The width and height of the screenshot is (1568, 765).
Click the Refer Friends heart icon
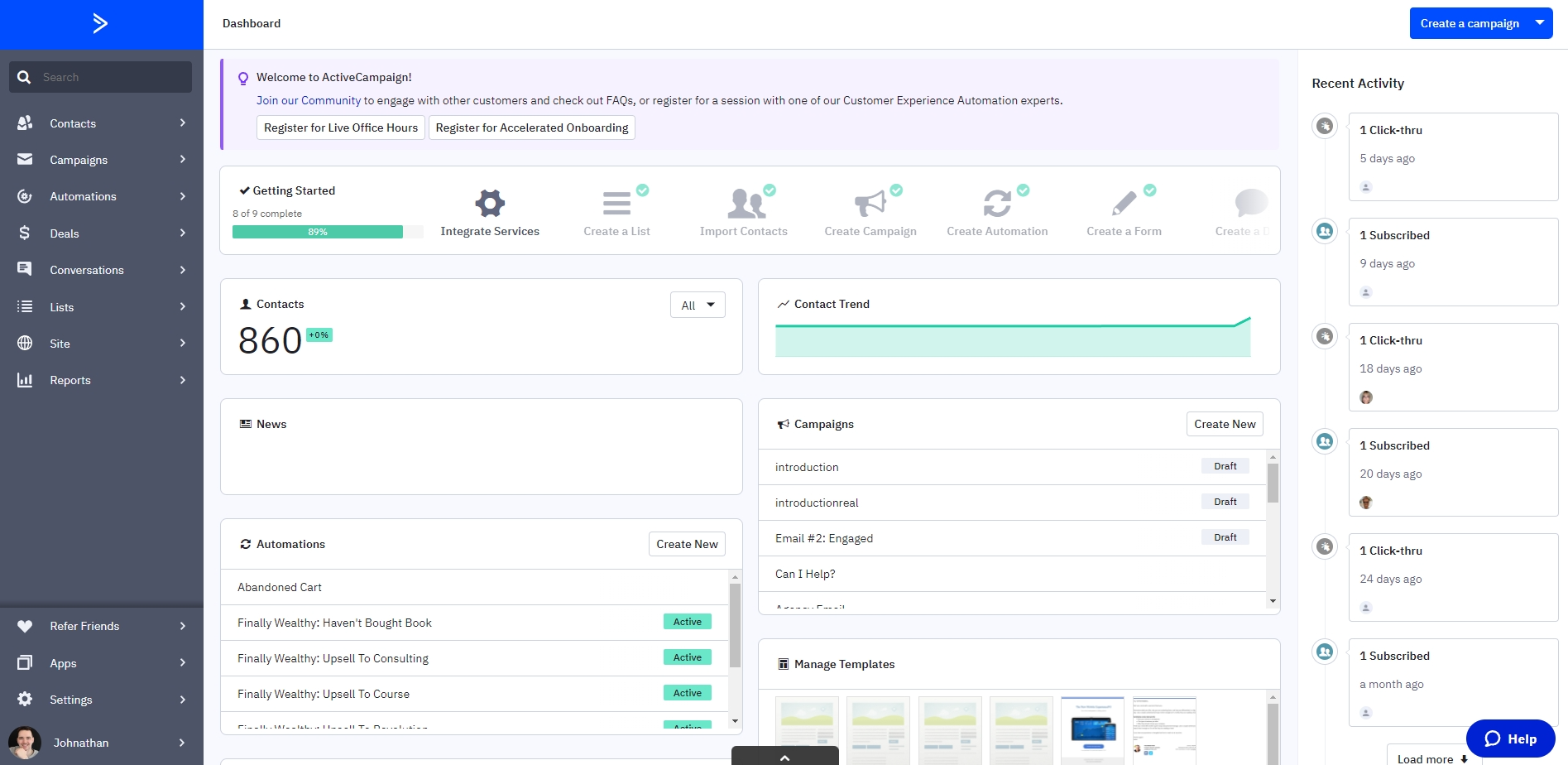click(25, 626)
